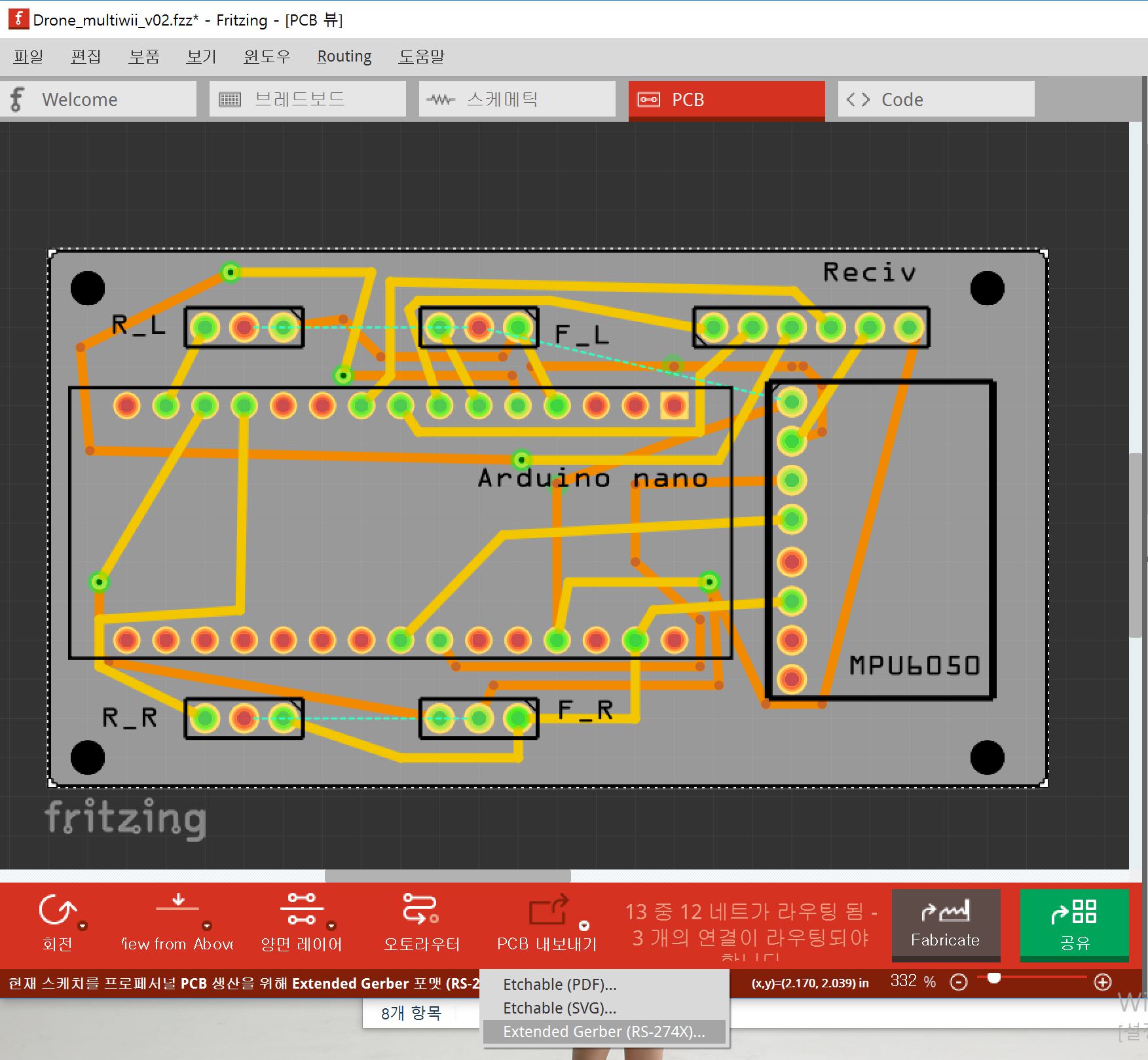Select the square pad on the Arduino nano

coord(674,406)
